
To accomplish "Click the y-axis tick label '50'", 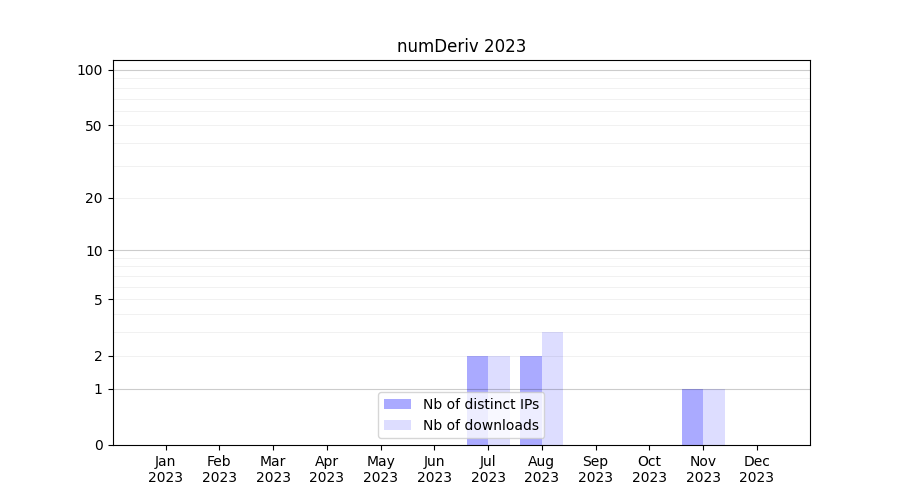I will (94, 126).
